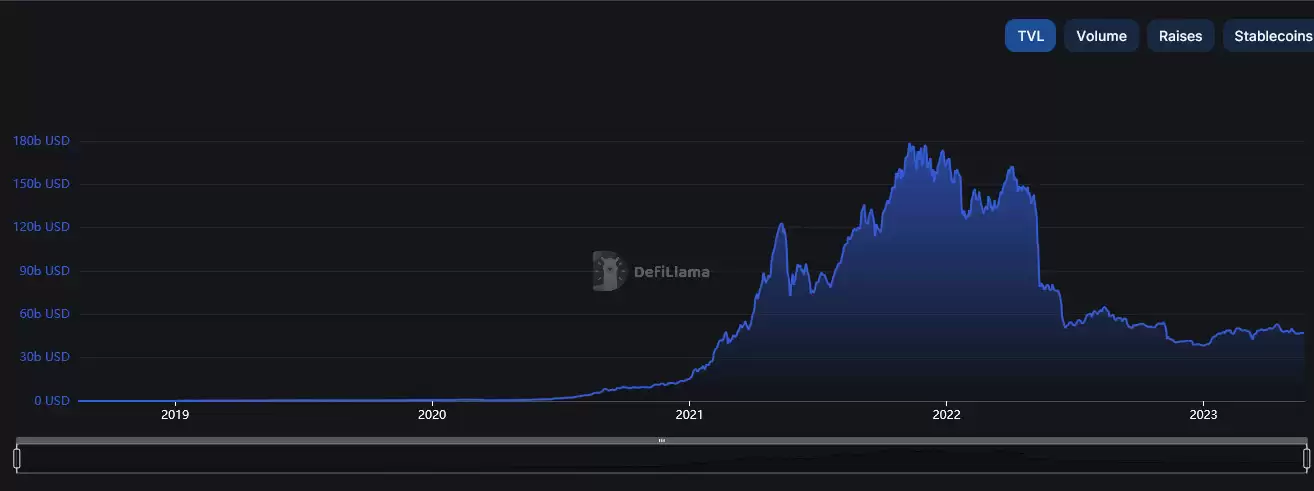Choose the 2022 x-axis label
Image resolution: width=1314 pixels, height=491 pixels.
(x=946, y=414)
